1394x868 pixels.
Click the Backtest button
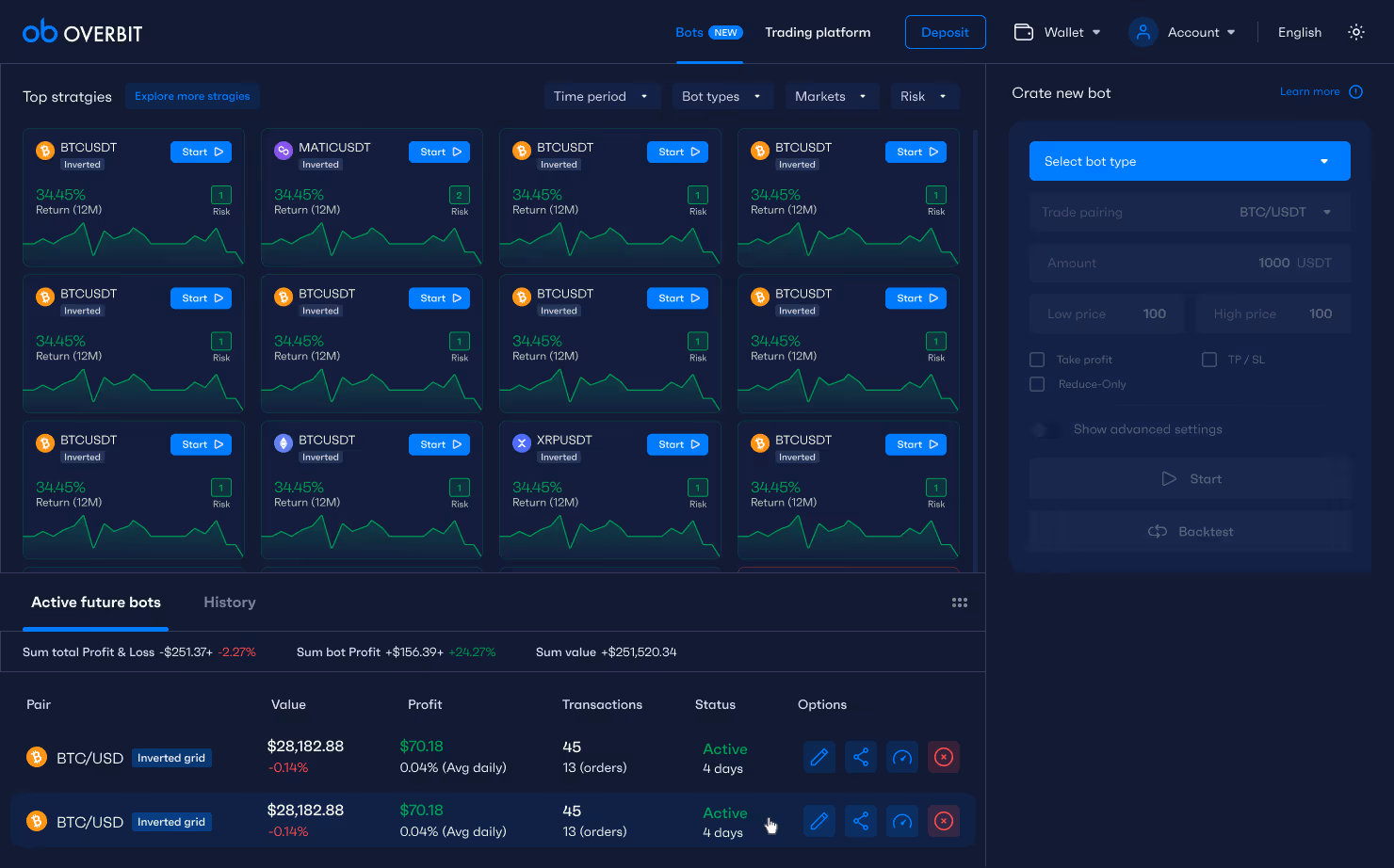[1190, 532]
